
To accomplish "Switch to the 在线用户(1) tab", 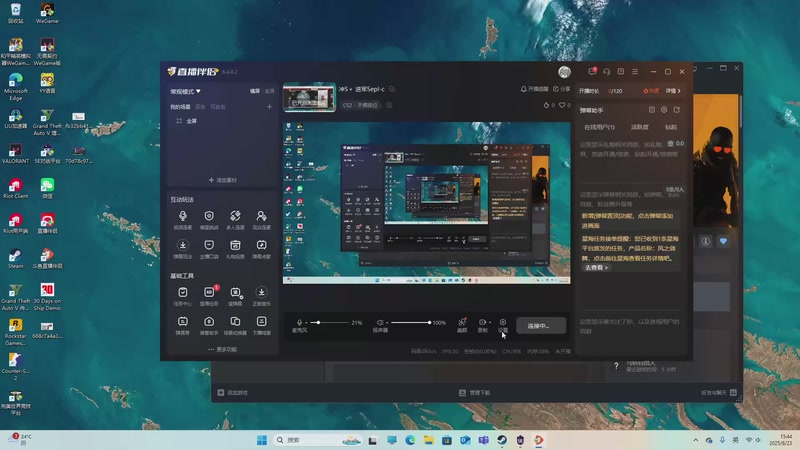I will 599,127.
